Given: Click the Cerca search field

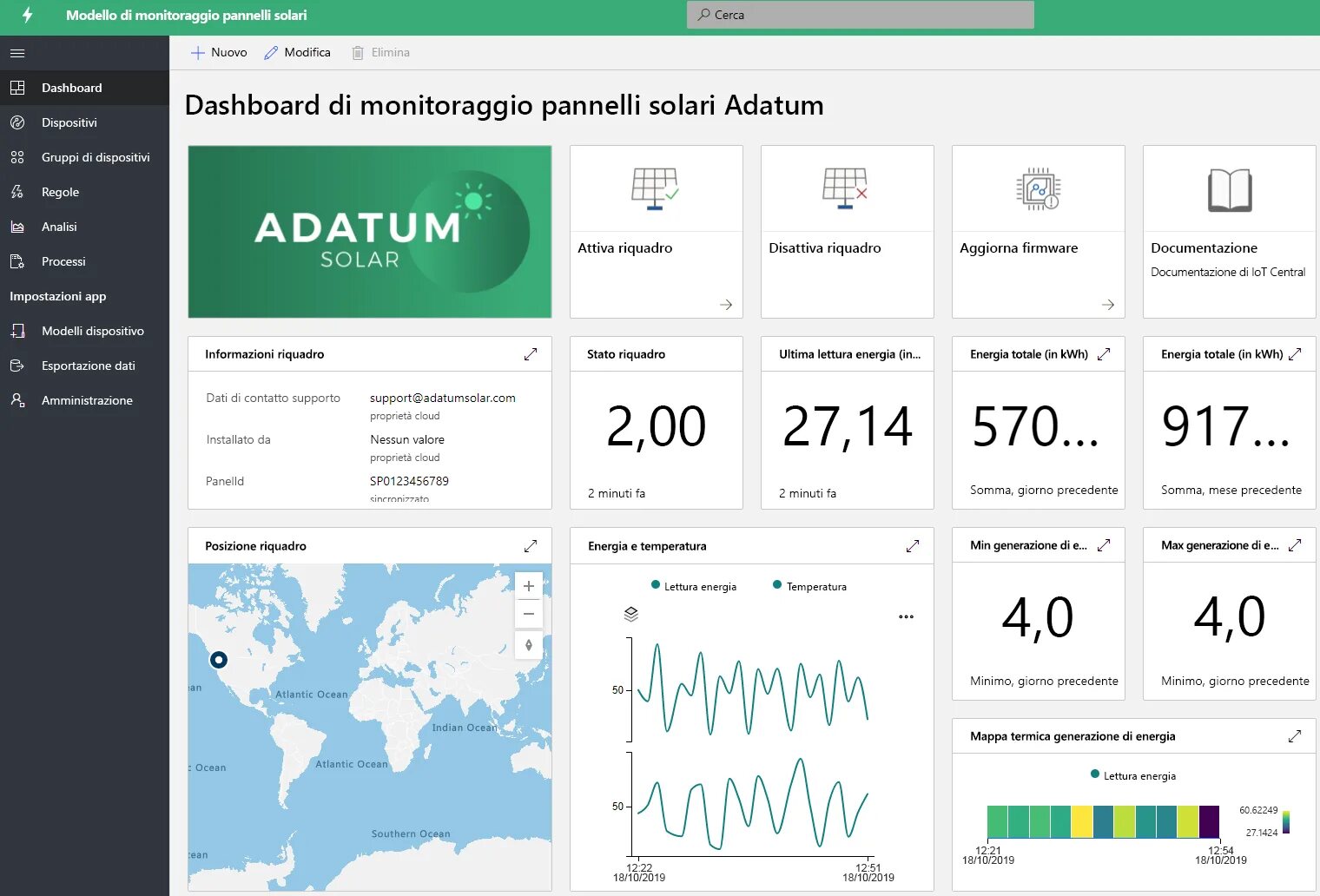Looking at the screenshot, I should tap(860, 14).
